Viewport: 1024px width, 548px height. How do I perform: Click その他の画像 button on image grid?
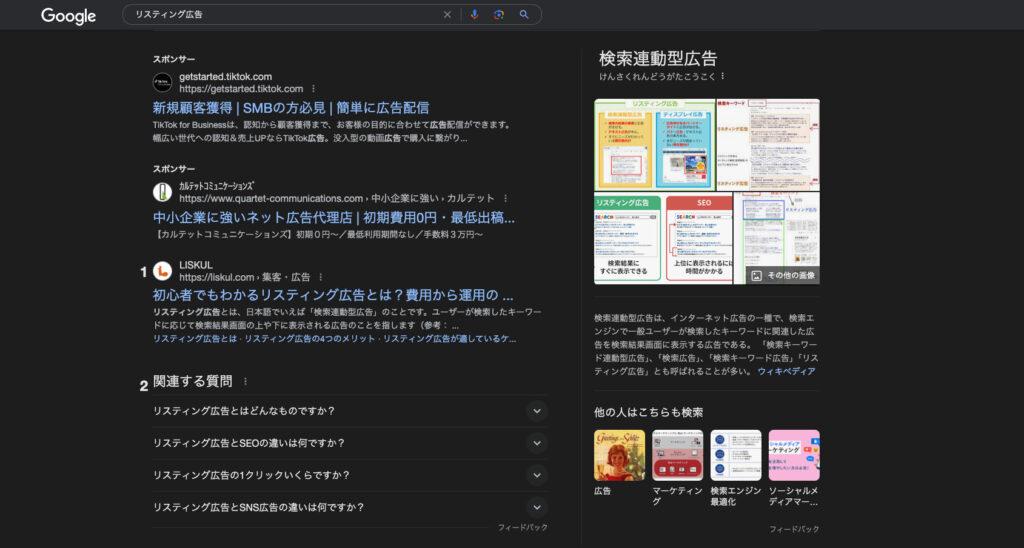pyautogui.click(x=783, y=275)
